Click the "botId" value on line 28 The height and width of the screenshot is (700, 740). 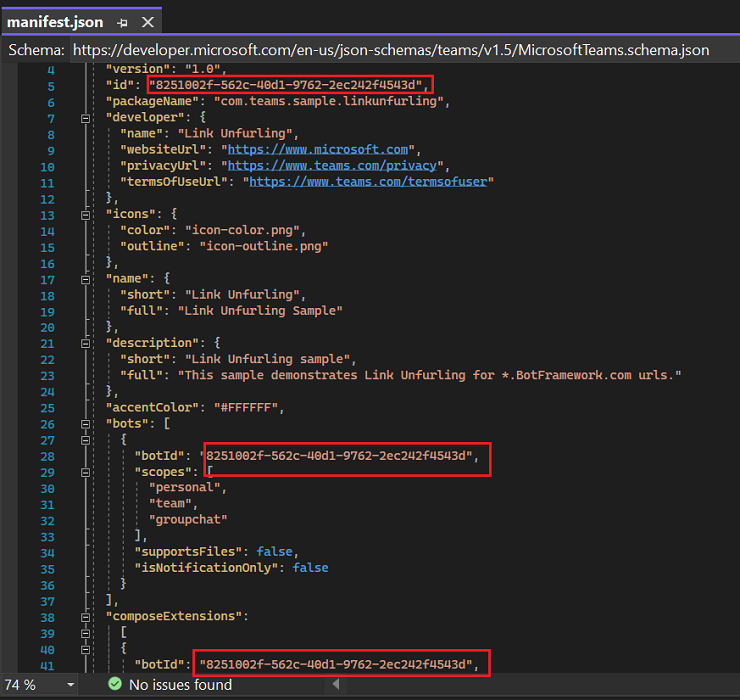(x=336, y=455)
